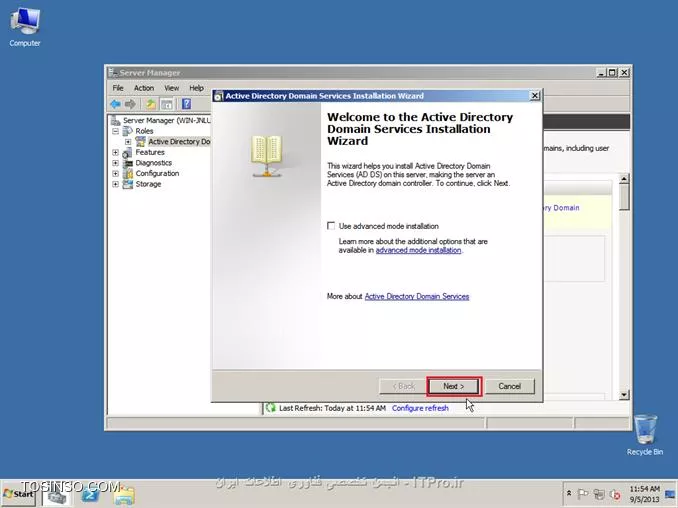This screenshot has height=508, width=678.
Task: Select Configuration in the tree
Action: [157, 173]
